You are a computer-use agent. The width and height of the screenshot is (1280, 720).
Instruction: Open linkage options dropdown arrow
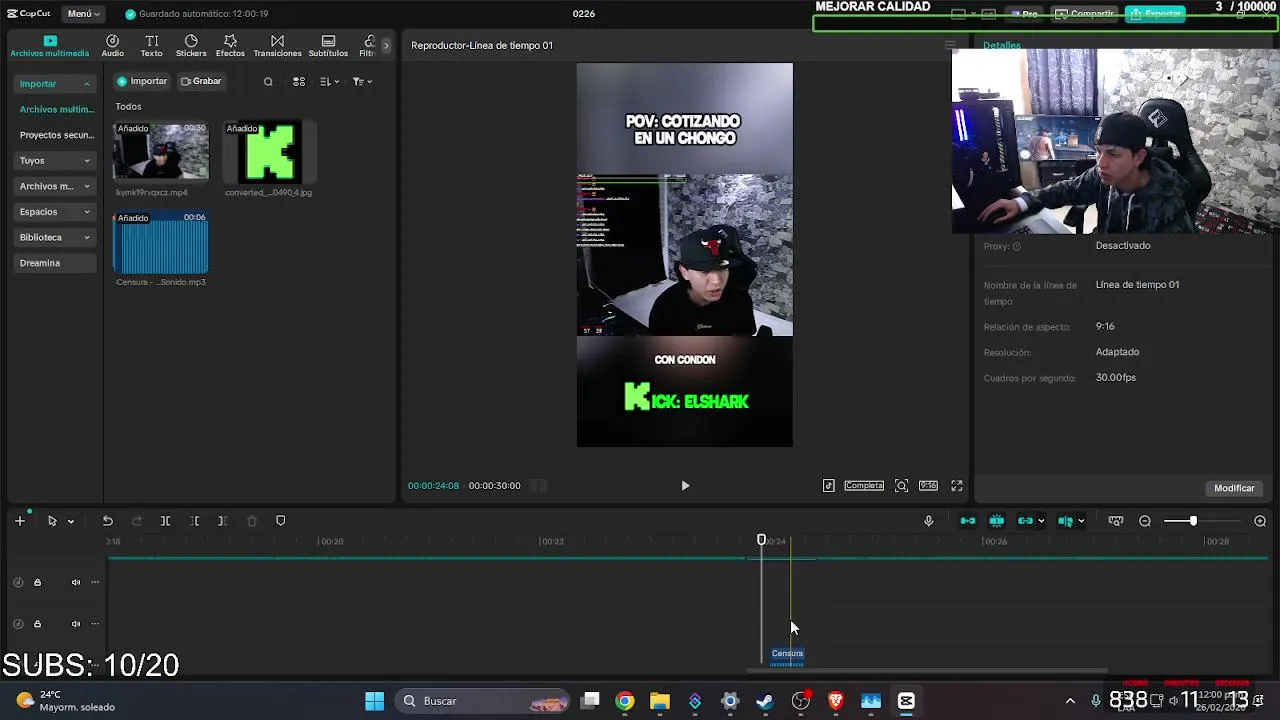click(x=1041, y=521)
